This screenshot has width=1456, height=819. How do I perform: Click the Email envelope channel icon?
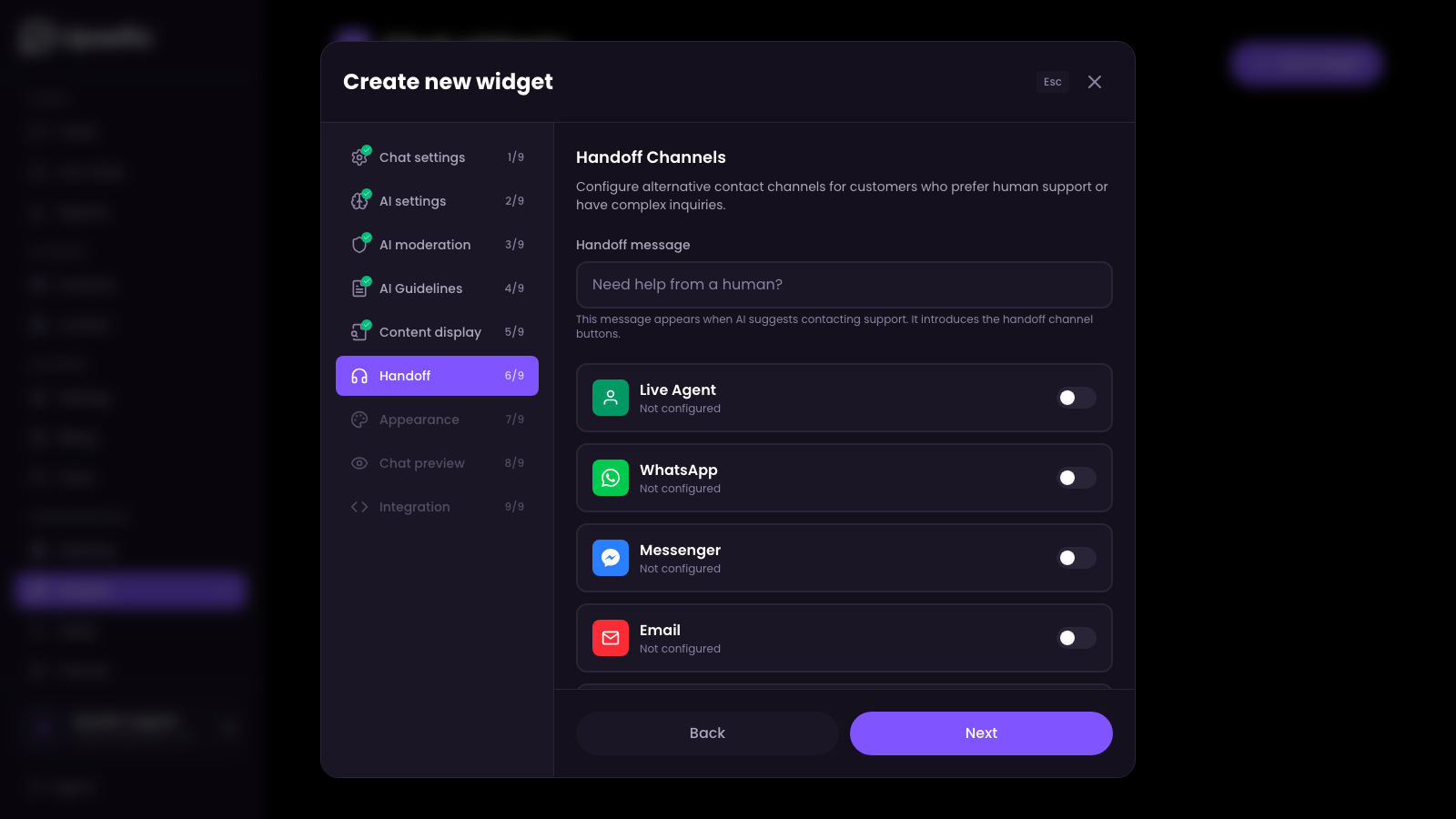611,638
